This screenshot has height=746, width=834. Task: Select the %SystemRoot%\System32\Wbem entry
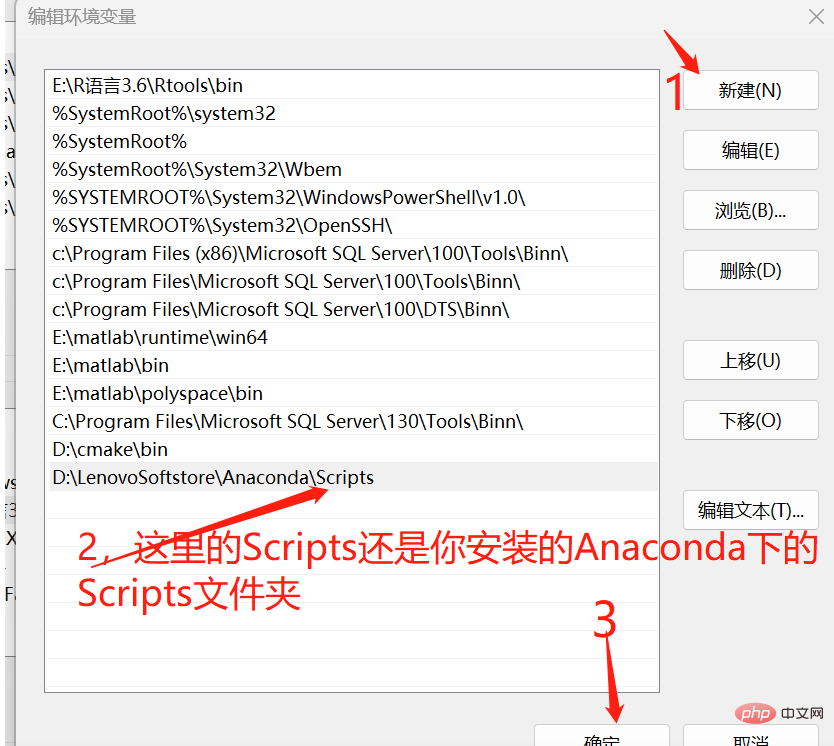[x=352, y=169]
